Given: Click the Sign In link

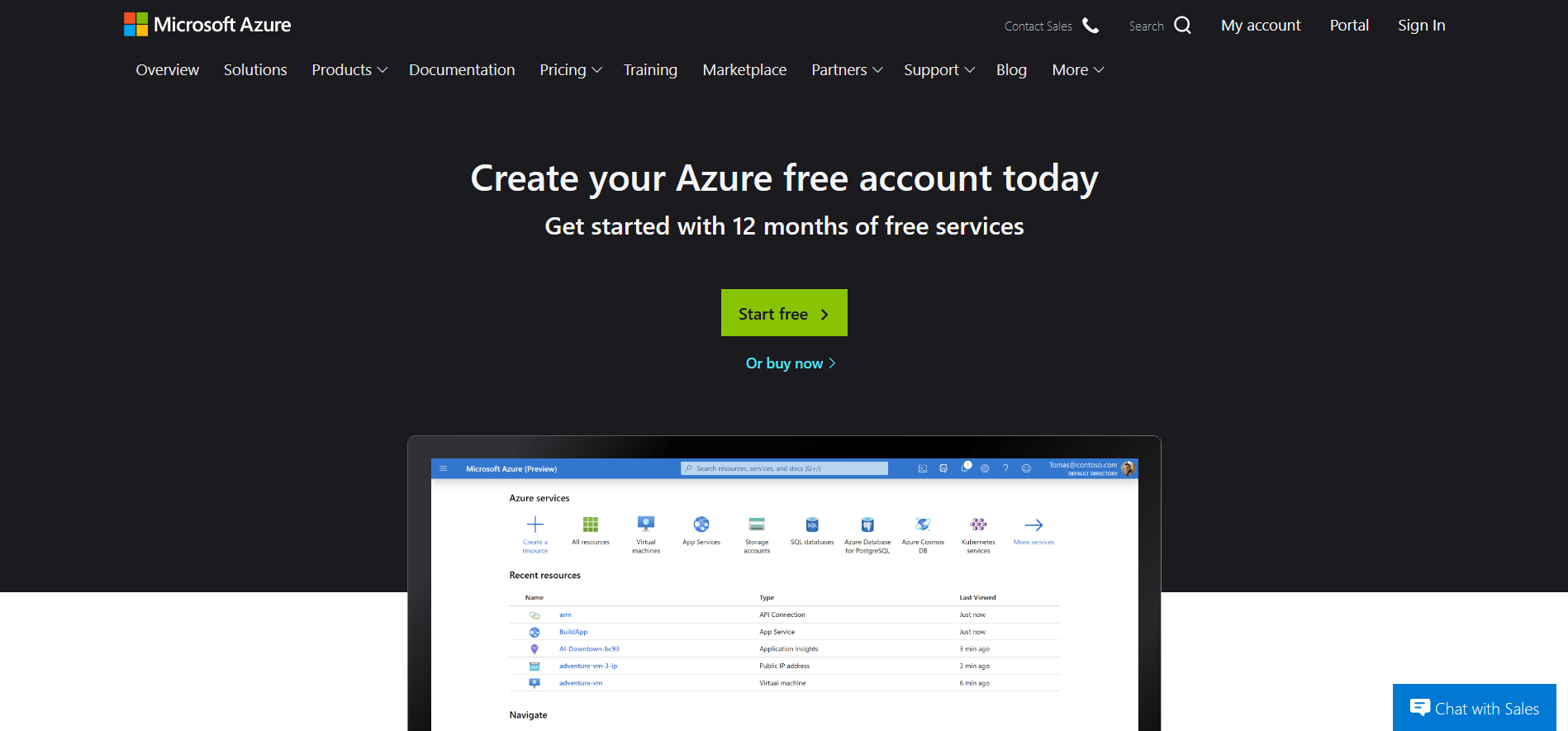Looking at the screenshot, I should (1421, 26).
